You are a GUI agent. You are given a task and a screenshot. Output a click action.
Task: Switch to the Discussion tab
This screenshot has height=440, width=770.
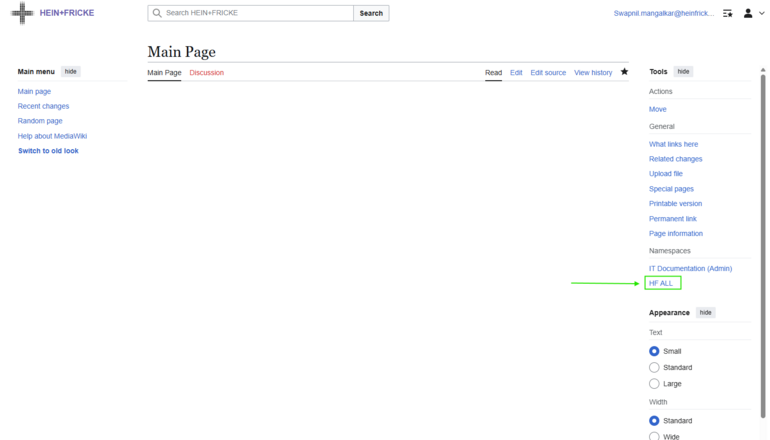(206, 72)
